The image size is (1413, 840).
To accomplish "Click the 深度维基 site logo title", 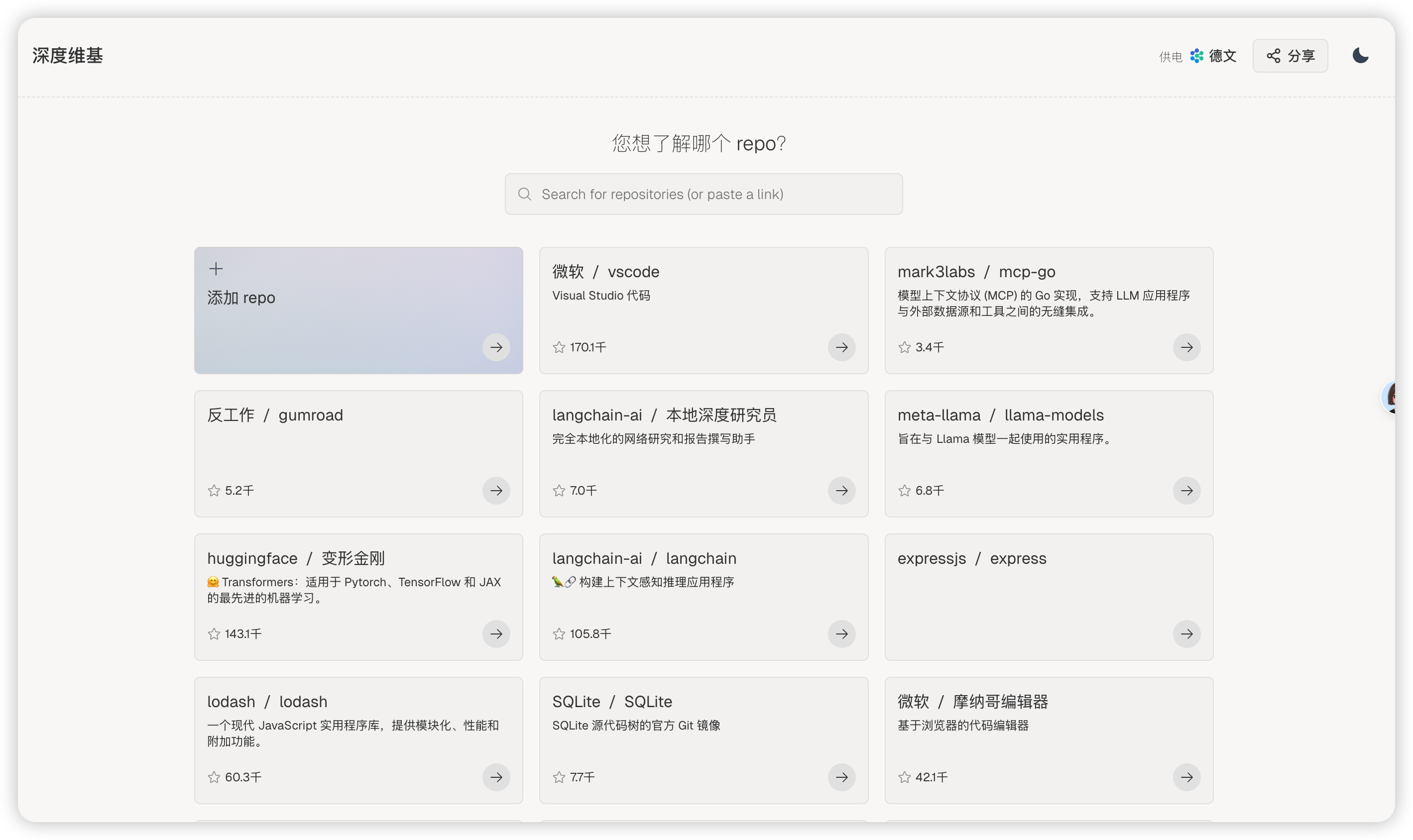I will (x=67, y=55).
